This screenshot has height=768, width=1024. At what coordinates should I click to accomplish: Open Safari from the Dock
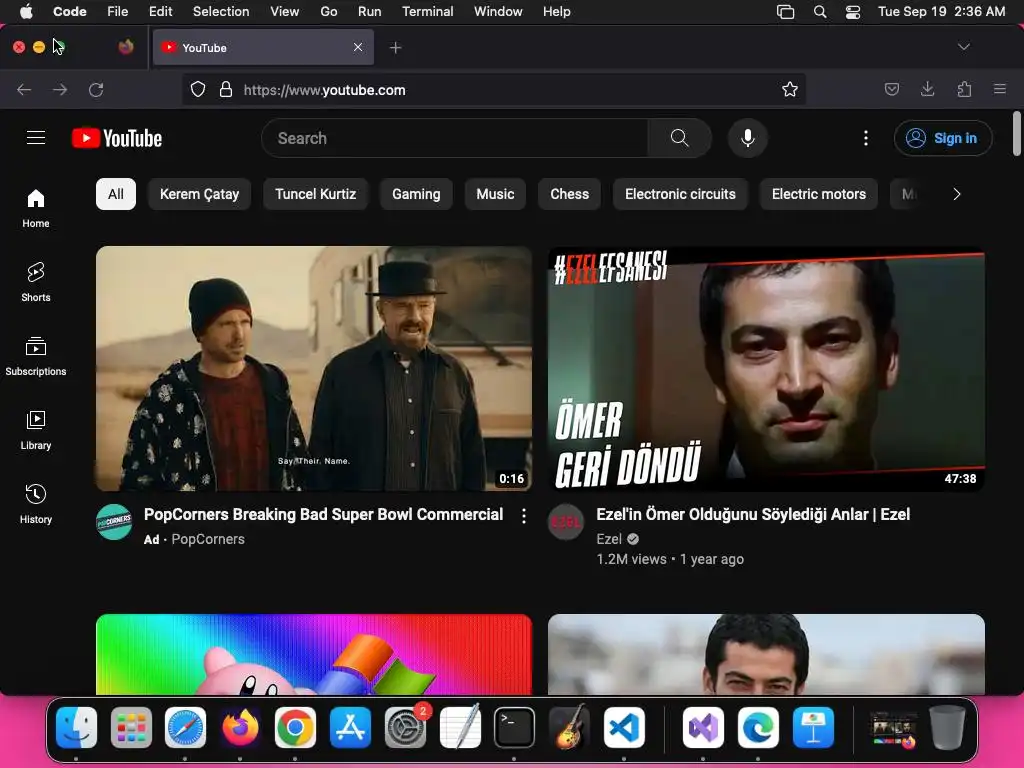185,727
